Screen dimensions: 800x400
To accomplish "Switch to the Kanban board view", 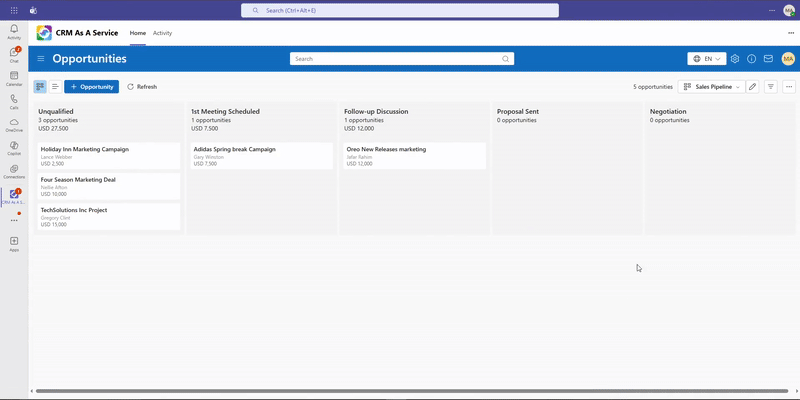I will click(40, 87).
